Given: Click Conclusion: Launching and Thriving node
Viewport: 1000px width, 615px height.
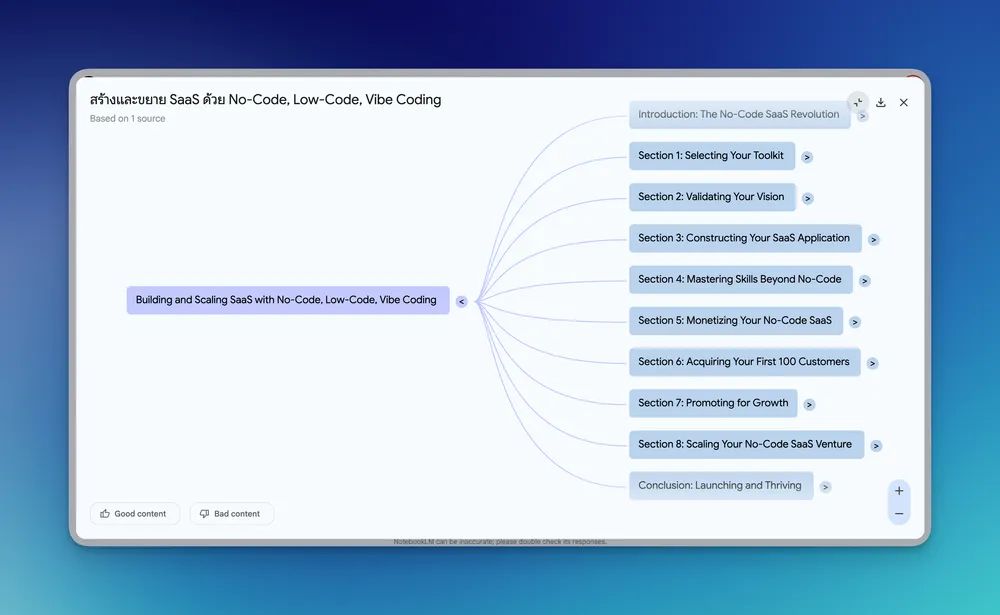Looking at the screenshot, I should click(720, 486).
